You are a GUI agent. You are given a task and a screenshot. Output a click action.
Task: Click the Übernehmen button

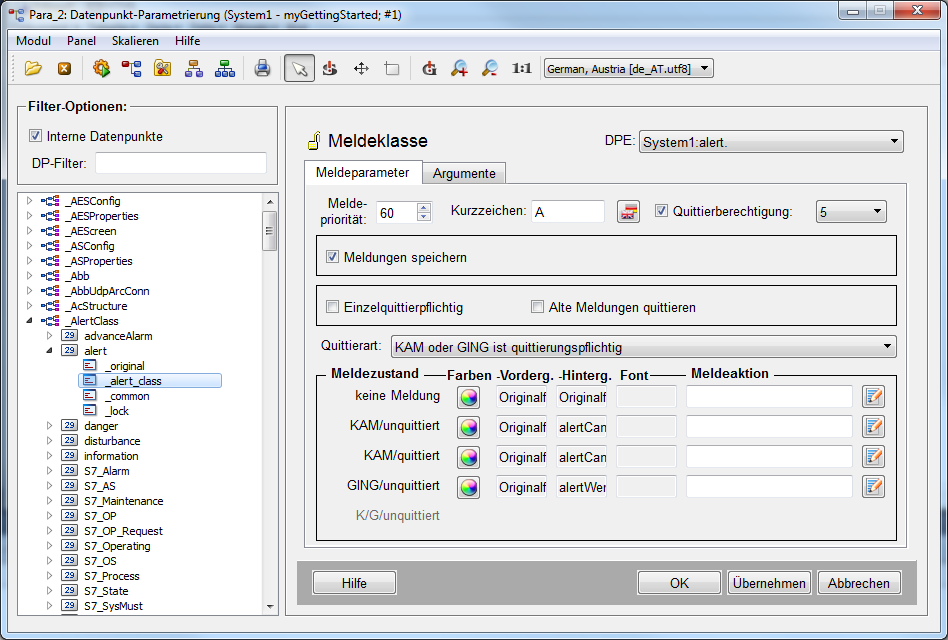(769, 583)
